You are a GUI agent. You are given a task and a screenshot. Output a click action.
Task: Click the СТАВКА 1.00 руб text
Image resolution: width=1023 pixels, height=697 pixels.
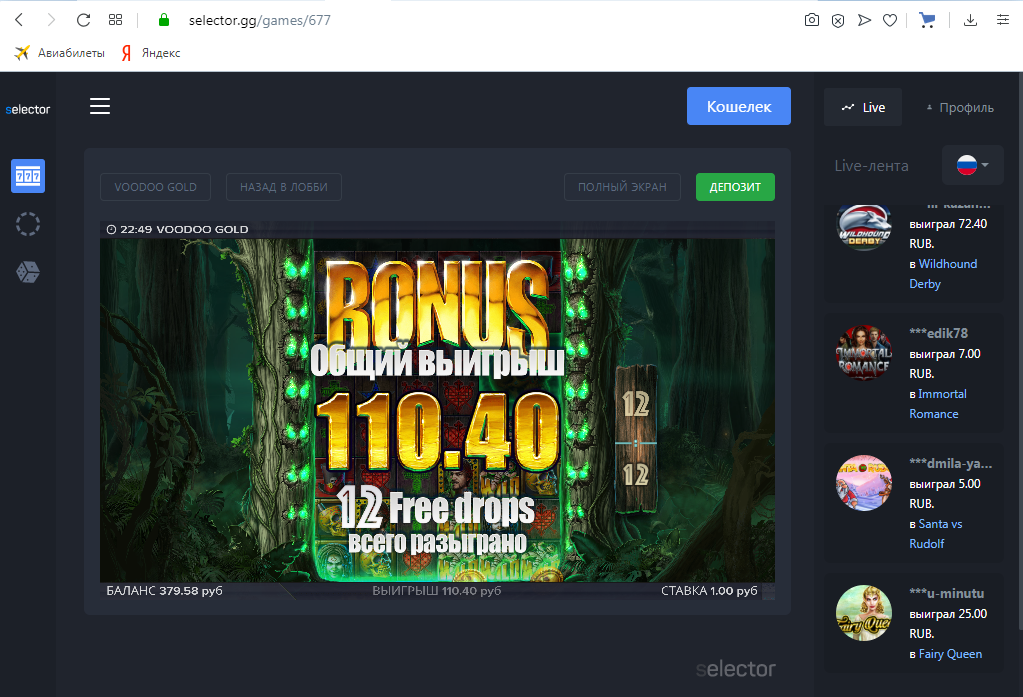709,591
